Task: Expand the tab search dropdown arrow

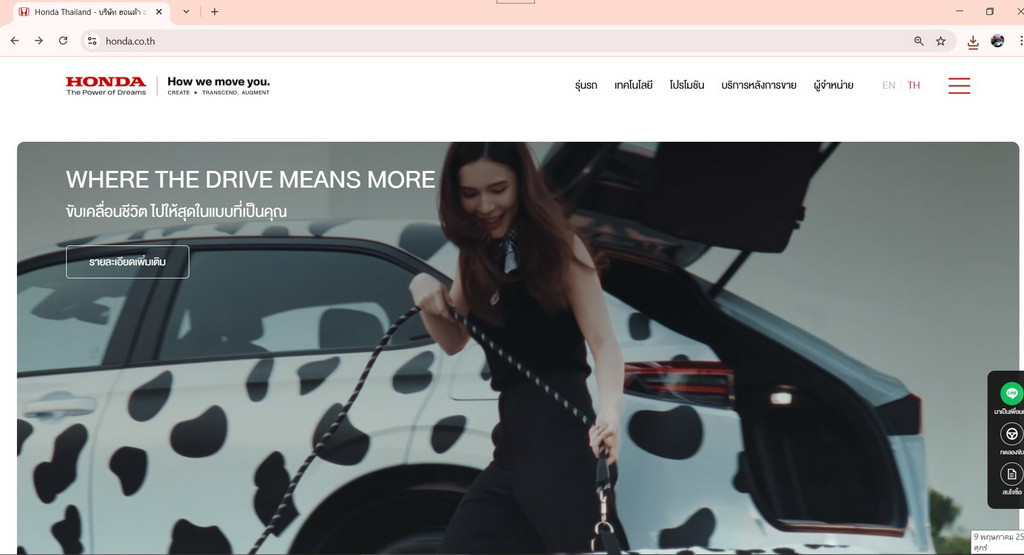Action: (186, 12)
